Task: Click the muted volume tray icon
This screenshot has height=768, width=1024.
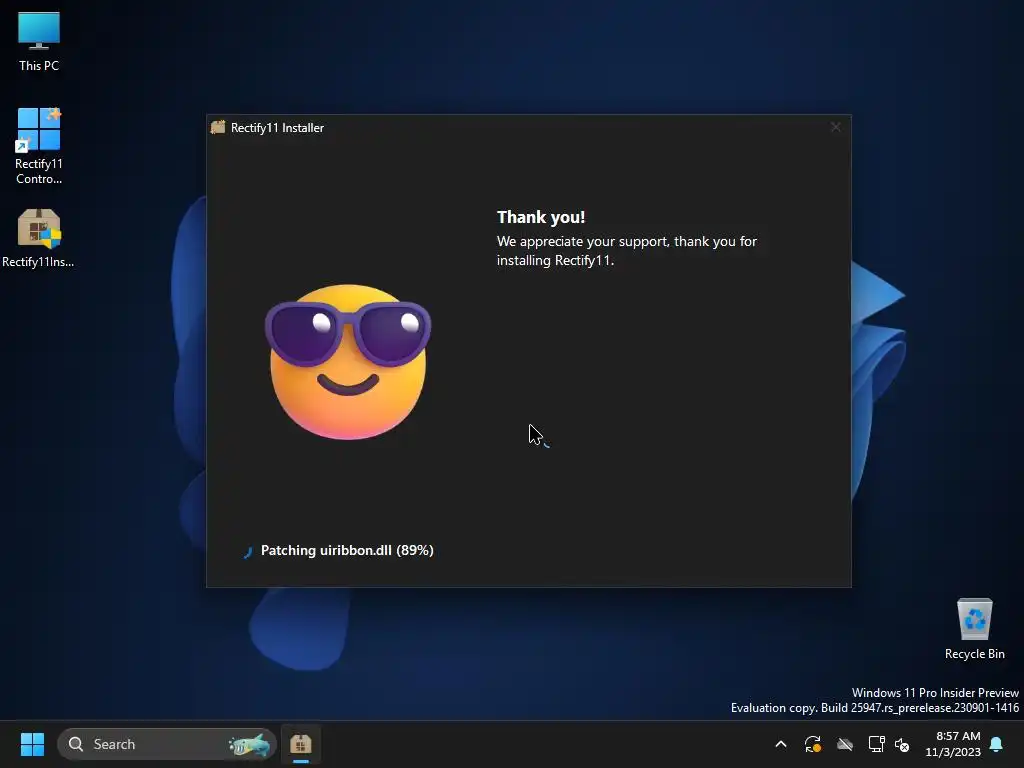Action: [902, 744]
